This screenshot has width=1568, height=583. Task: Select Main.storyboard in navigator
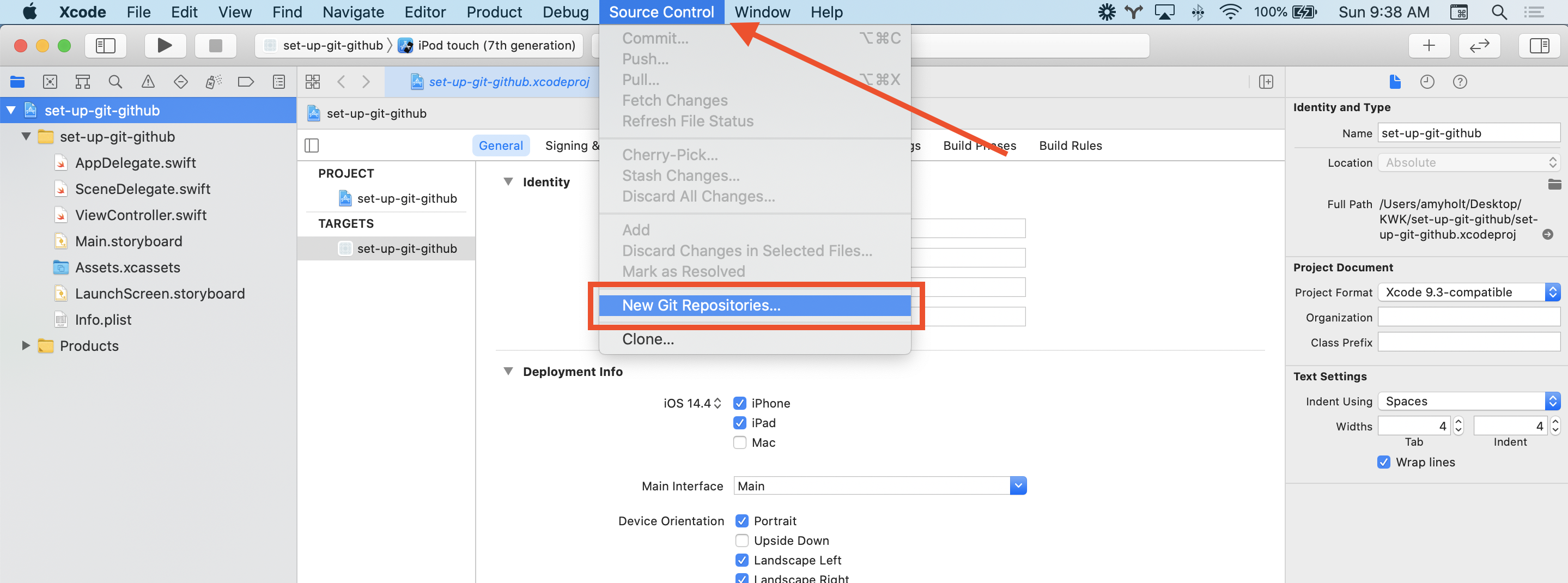point(129,241)
